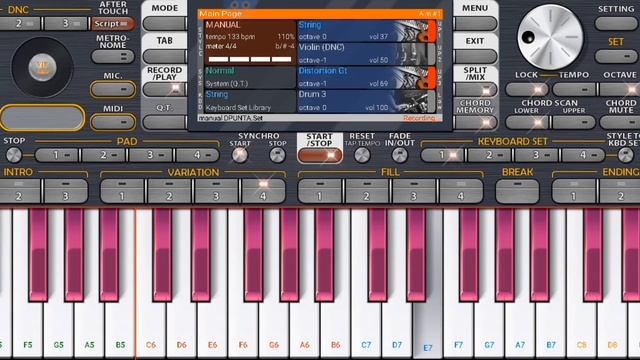This screenshot has width=640, height=360.
Task: Trigger PAD 2
Action: click(104, 155)
